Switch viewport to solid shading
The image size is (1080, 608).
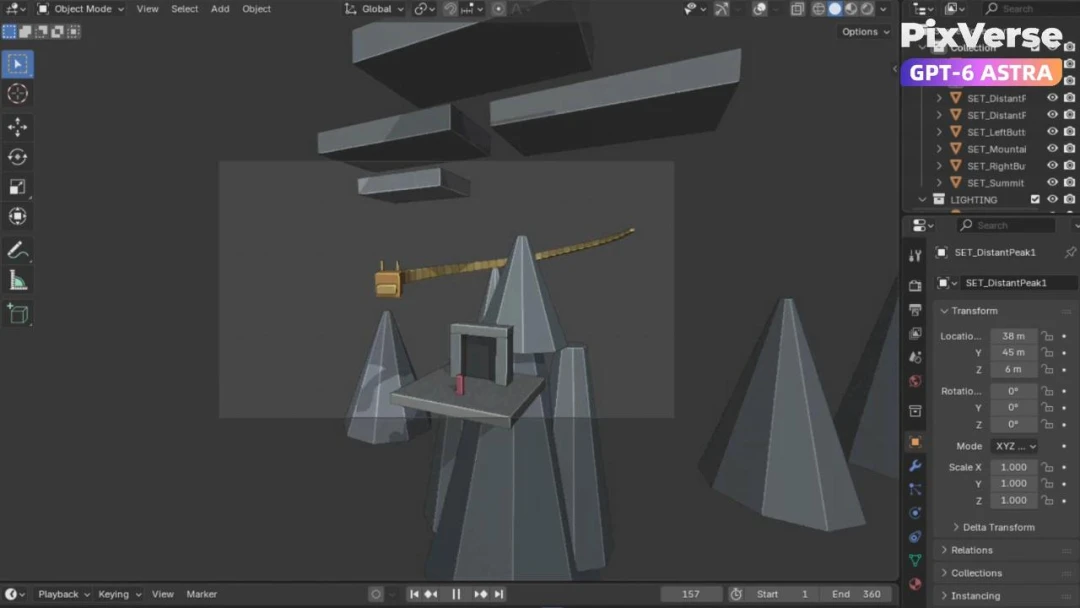[x=835, y=9]
